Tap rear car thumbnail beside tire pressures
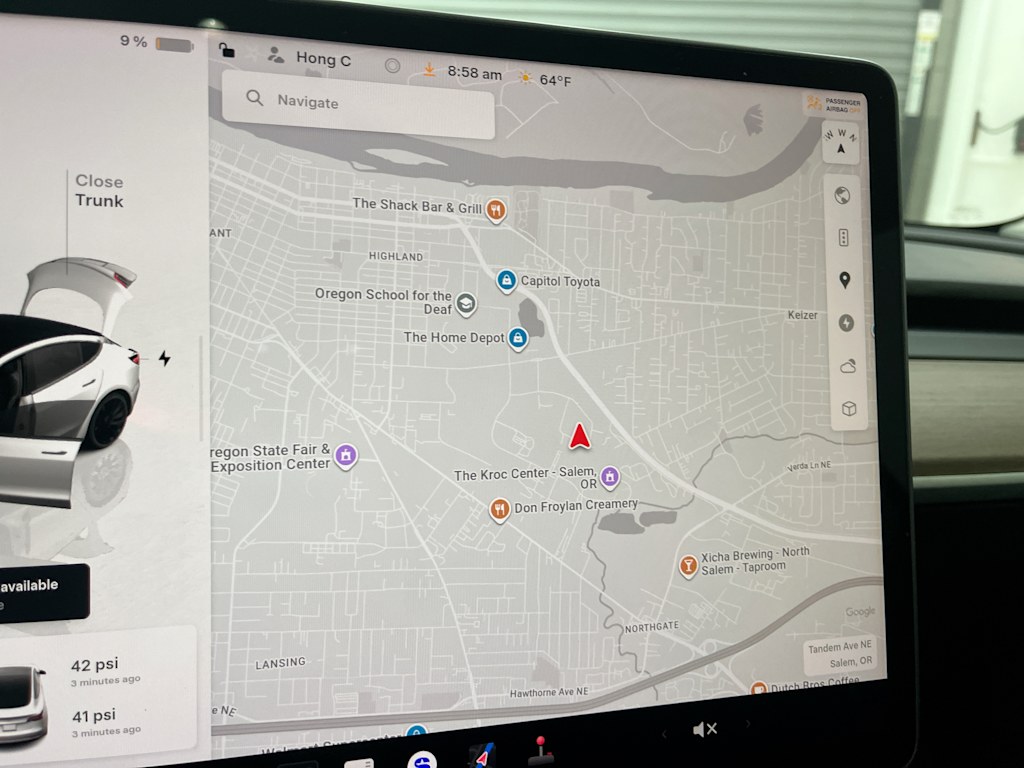 [23, 705]
